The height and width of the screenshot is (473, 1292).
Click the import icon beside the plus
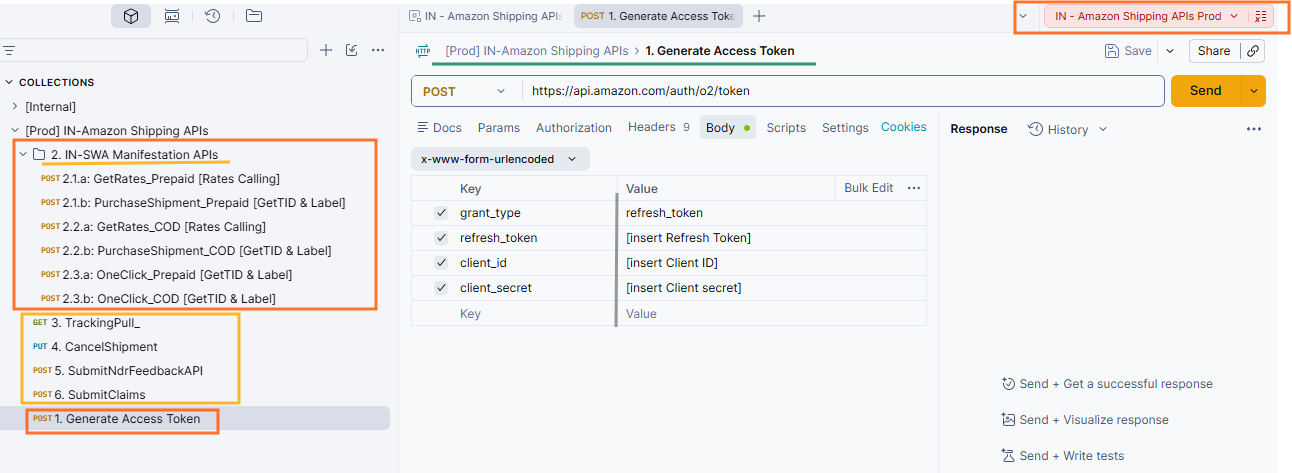click(x=351, y=50)
